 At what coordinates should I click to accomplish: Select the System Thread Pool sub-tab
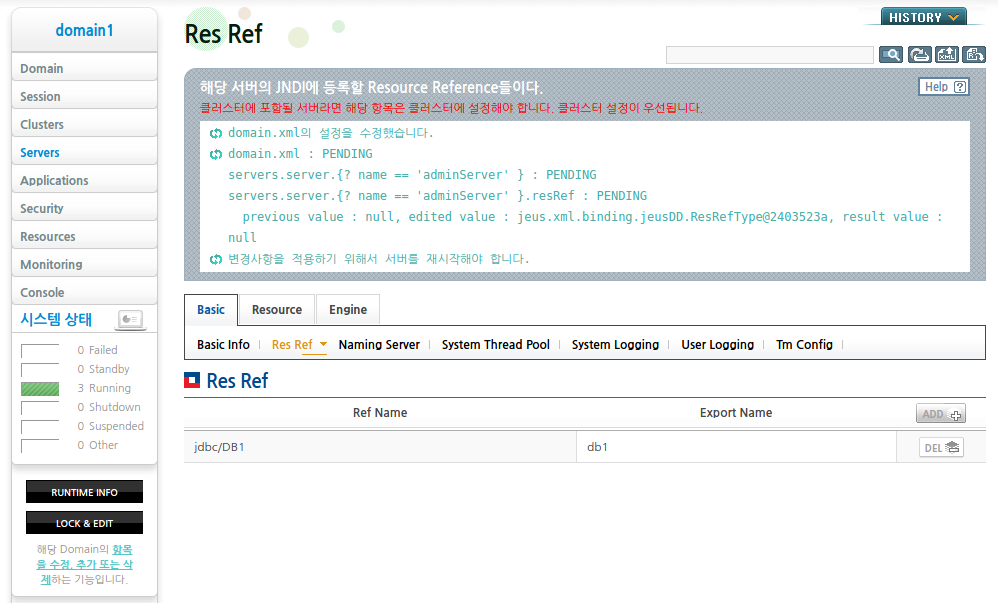point(496,344)
